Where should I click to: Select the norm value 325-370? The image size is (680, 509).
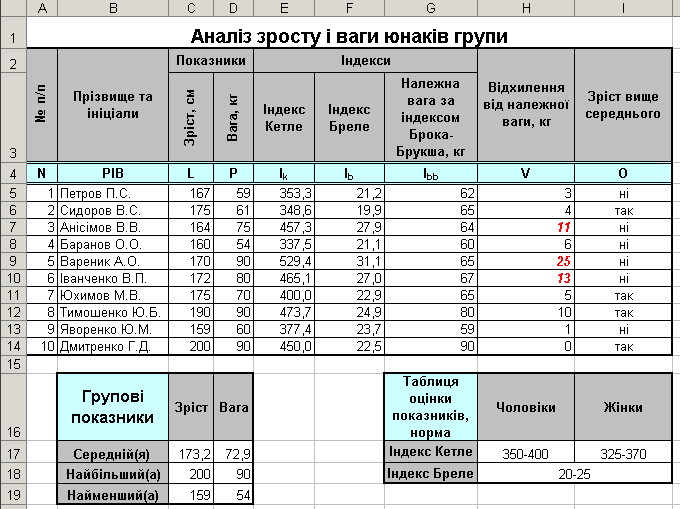click(x=623, y=454)
